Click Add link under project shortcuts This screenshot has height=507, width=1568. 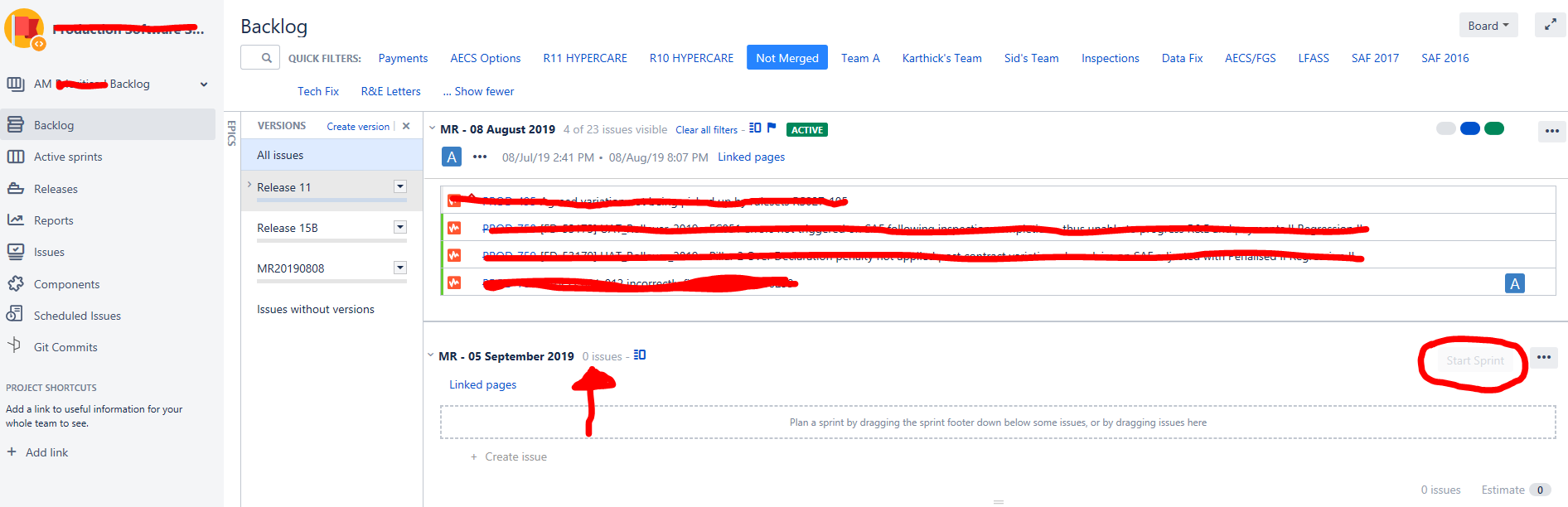pos(38,452)
